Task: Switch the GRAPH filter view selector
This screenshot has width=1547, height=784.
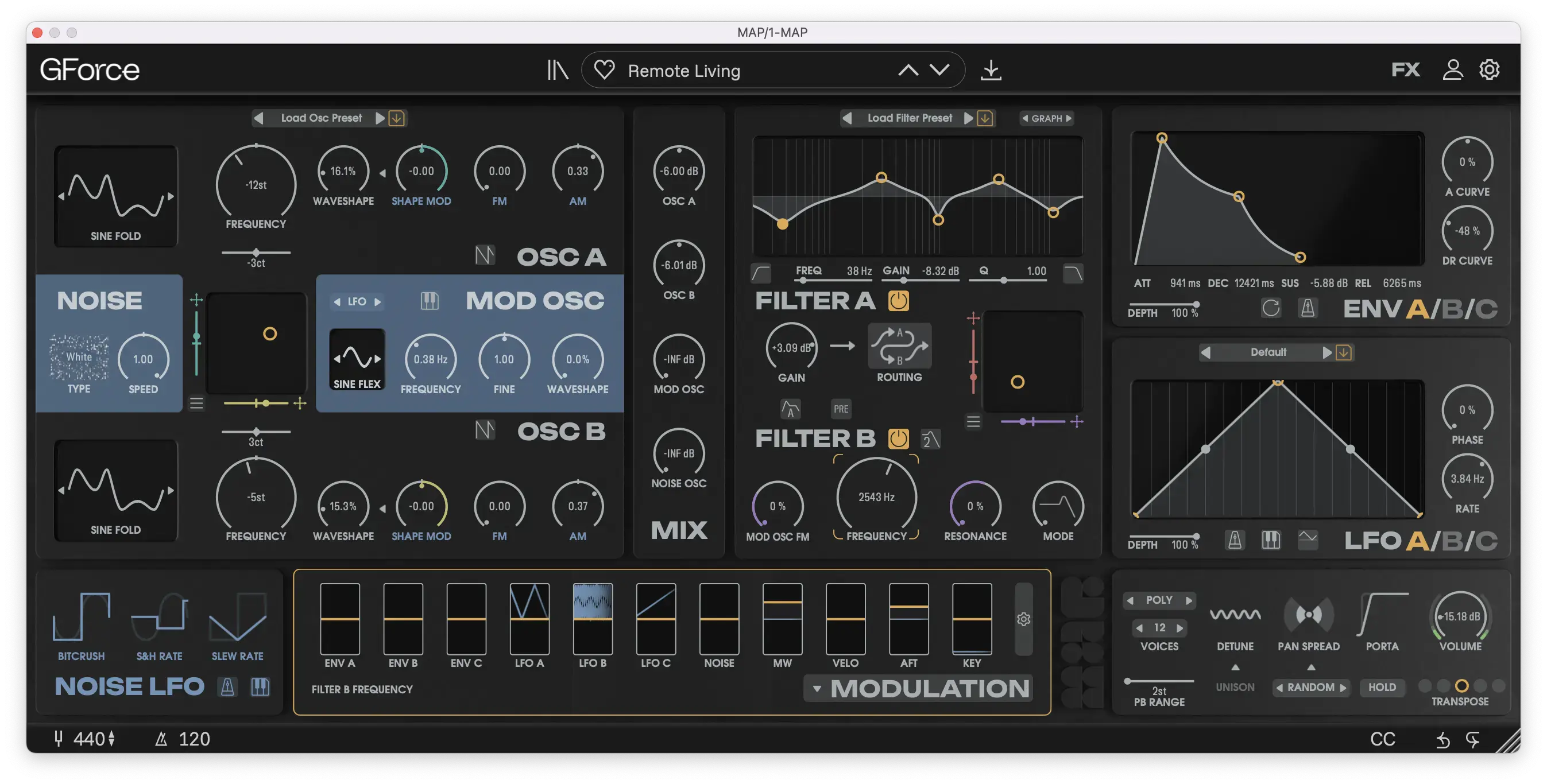Action: pyautogui.click(x=1047, y=118)
